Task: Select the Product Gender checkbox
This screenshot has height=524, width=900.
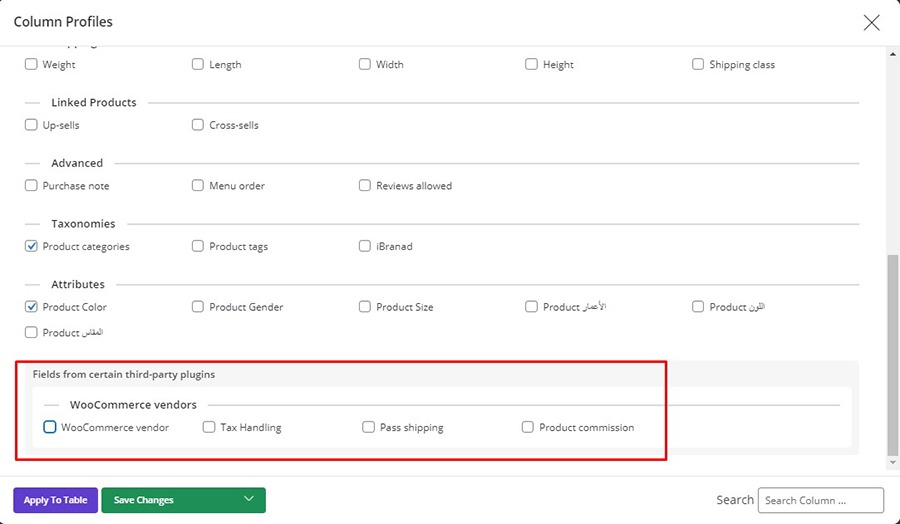Action: pos(198,307)
